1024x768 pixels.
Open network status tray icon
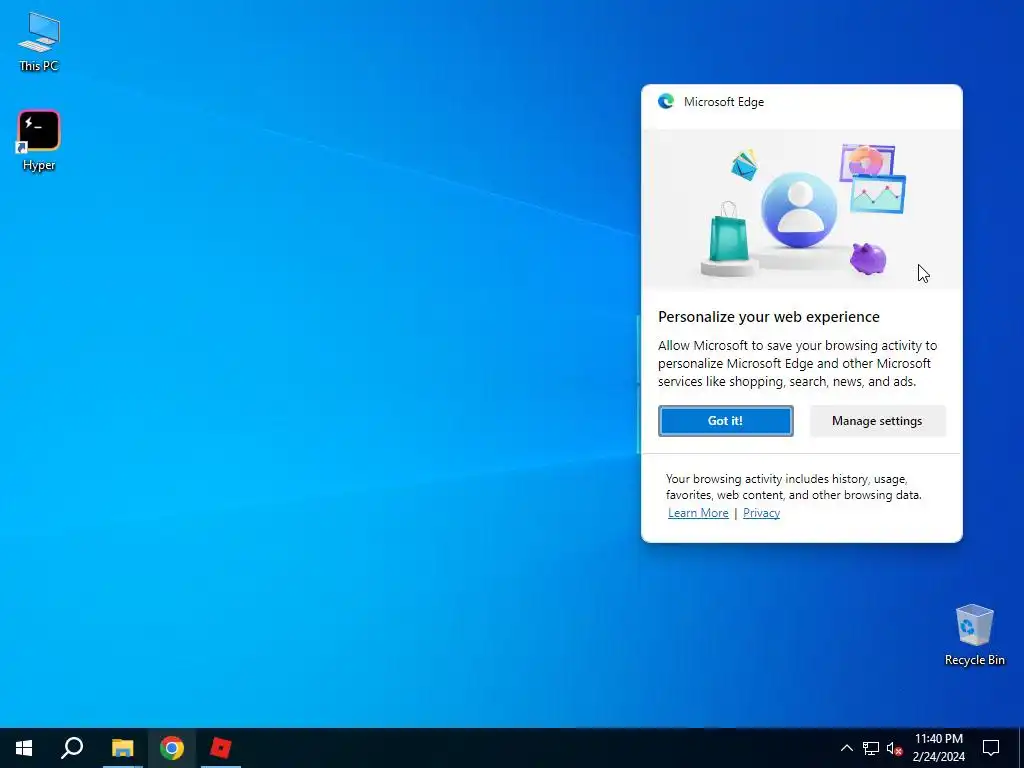pyautogui.click(x=871, y=748)
